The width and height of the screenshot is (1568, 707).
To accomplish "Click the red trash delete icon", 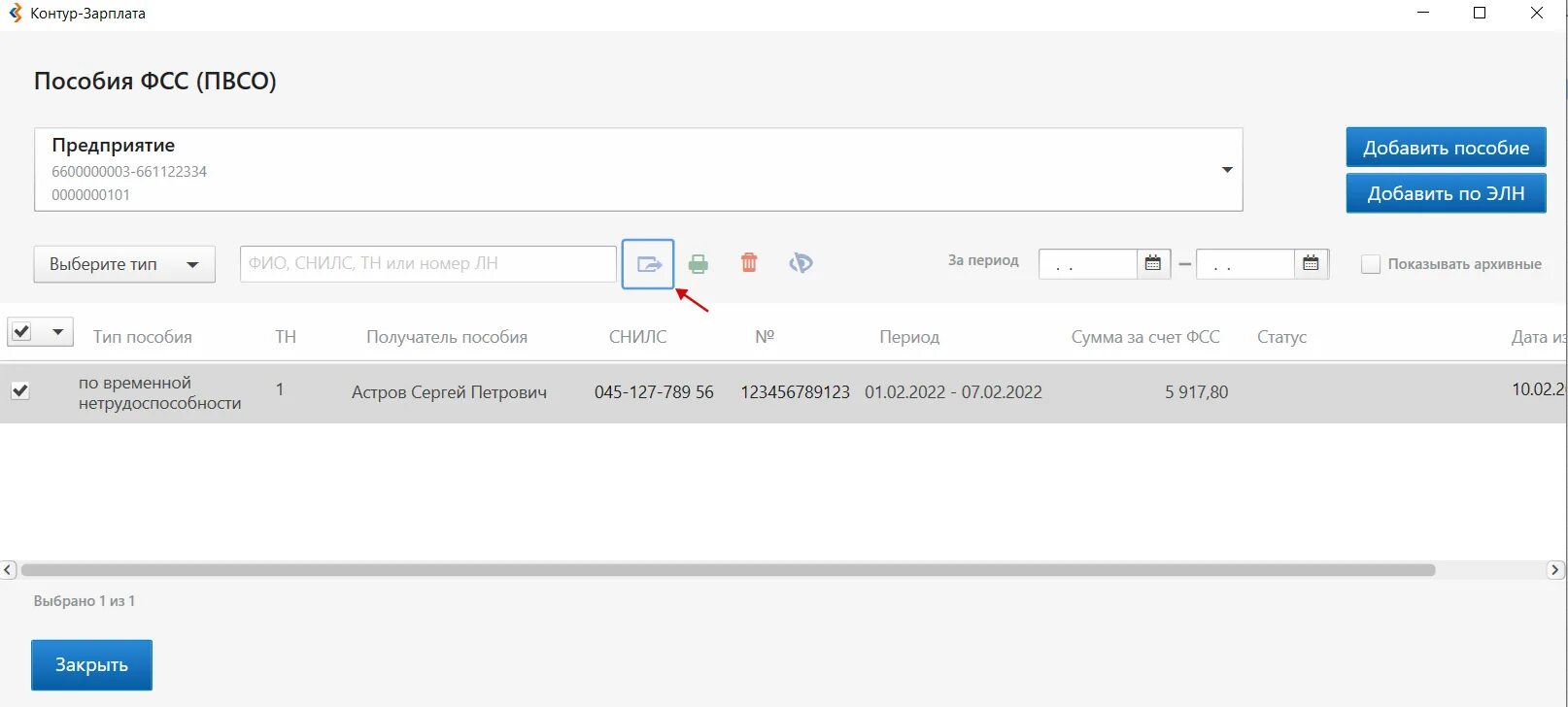I will pyautogui.click(x=749, y=263).
